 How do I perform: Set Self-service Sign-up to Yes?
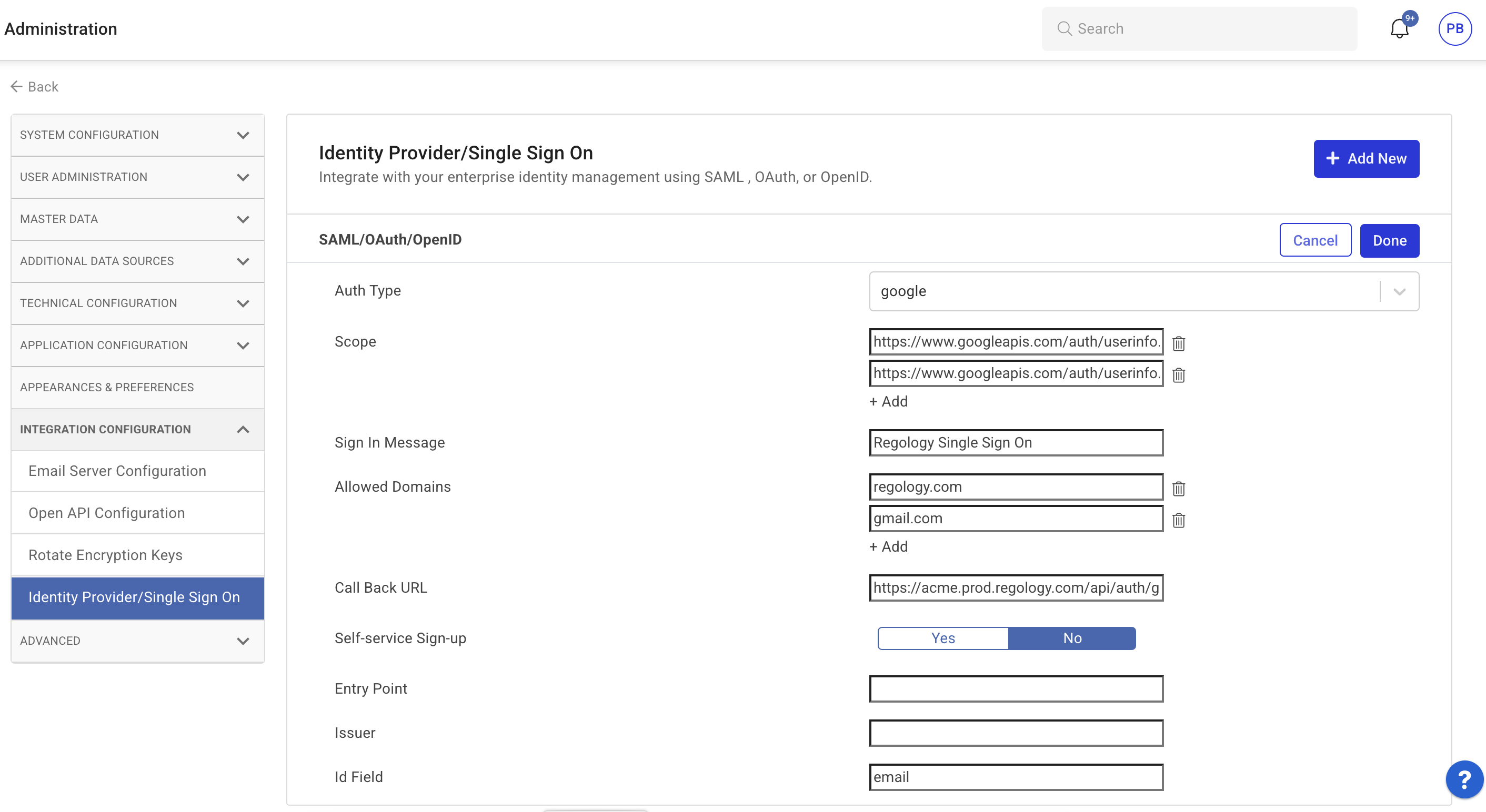[942, 638]
